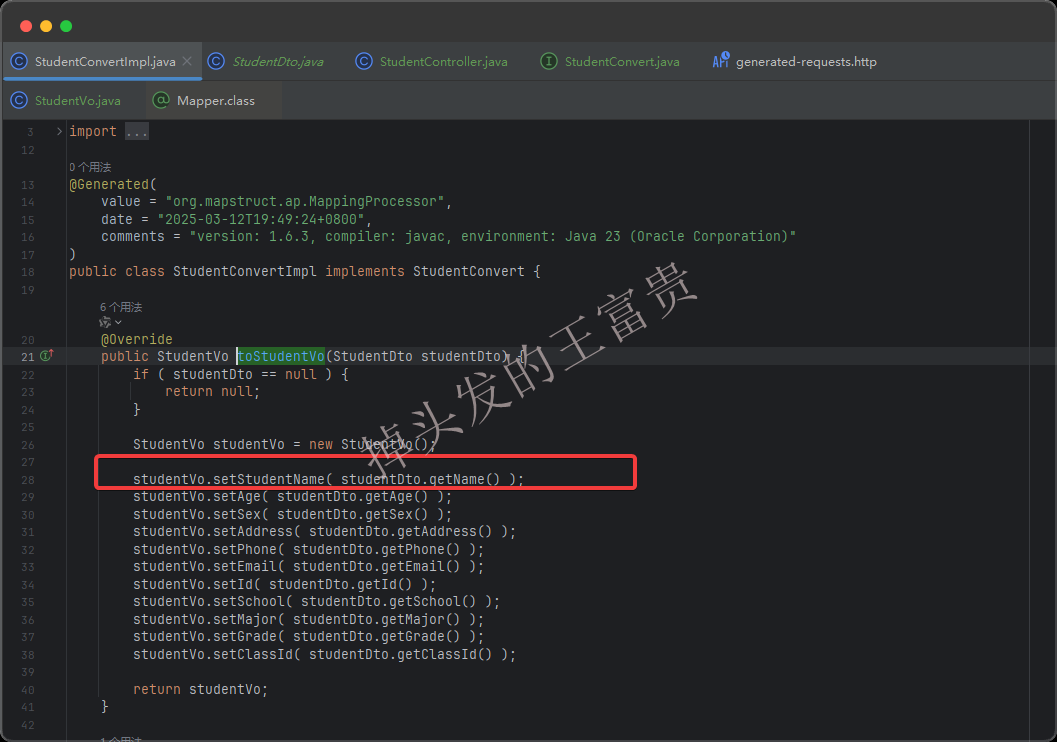Click the class icon on StudentVo.java tab
This screenshot has height=742, width=1057.
click(19, 100)
